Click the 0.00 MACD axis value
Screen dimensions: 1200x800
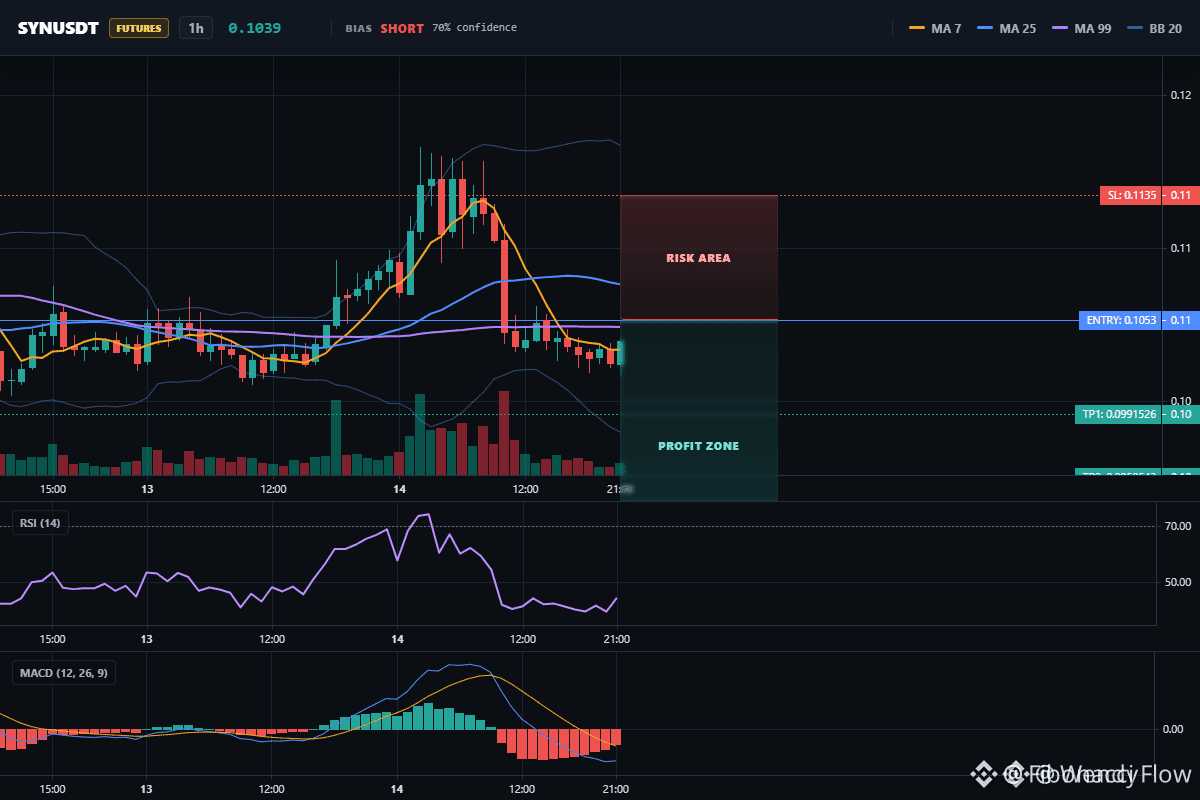point(1173,729)
